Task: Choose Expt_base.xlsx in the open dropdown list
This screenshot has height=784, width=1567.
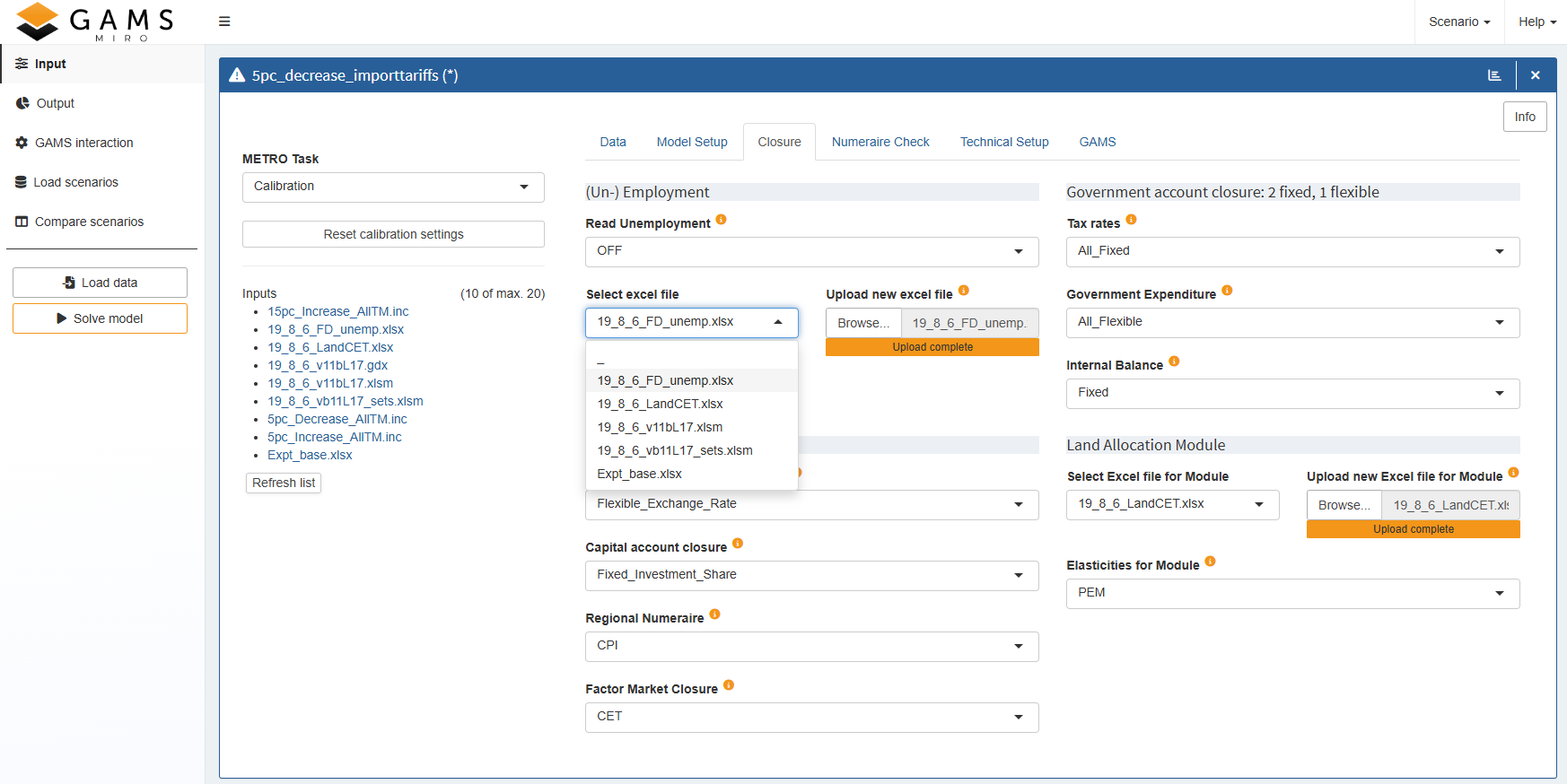Action: 639,474
